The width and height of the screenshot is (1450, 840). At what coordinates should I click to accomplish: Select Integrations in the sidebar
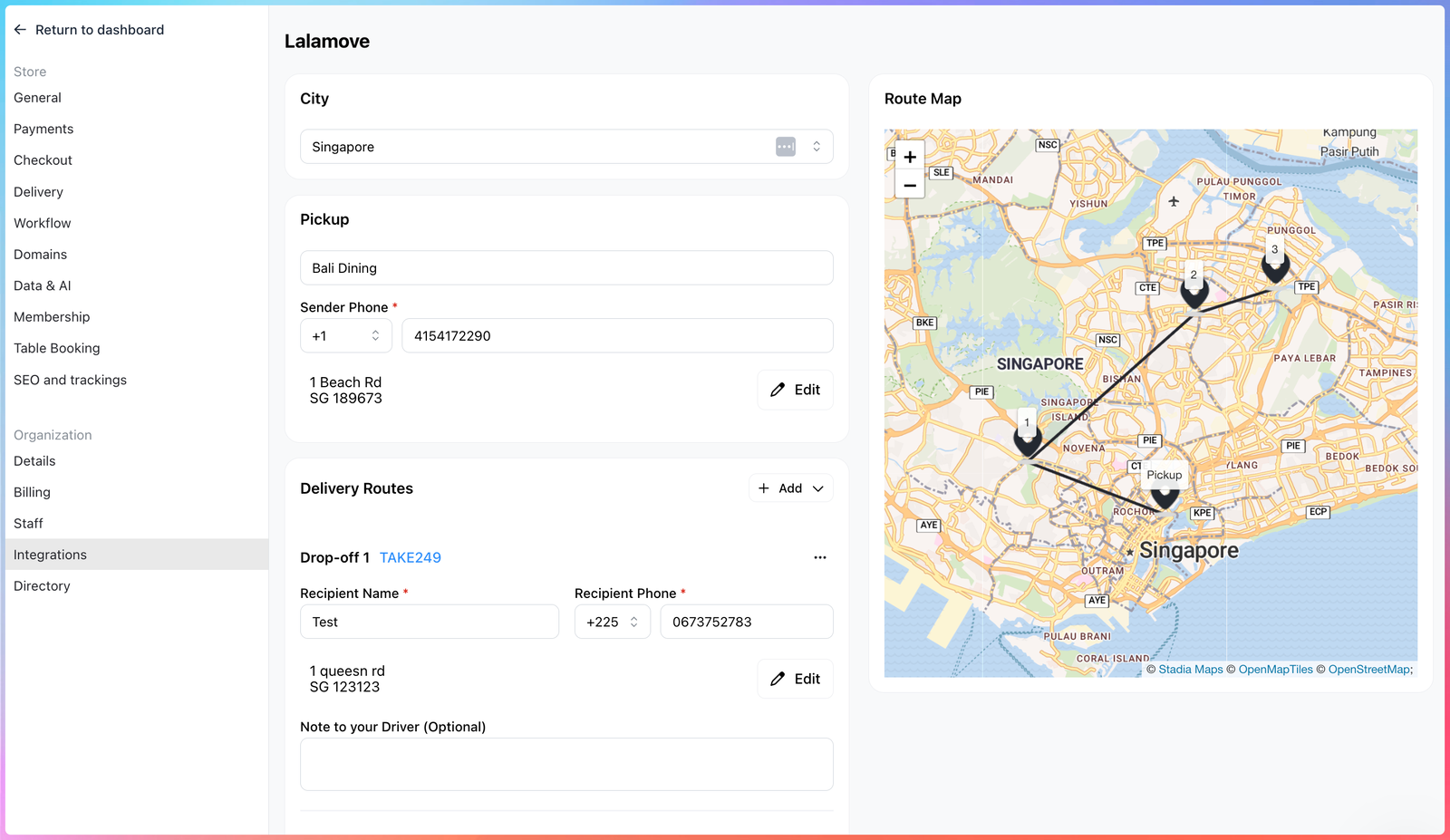coord(137,555)
